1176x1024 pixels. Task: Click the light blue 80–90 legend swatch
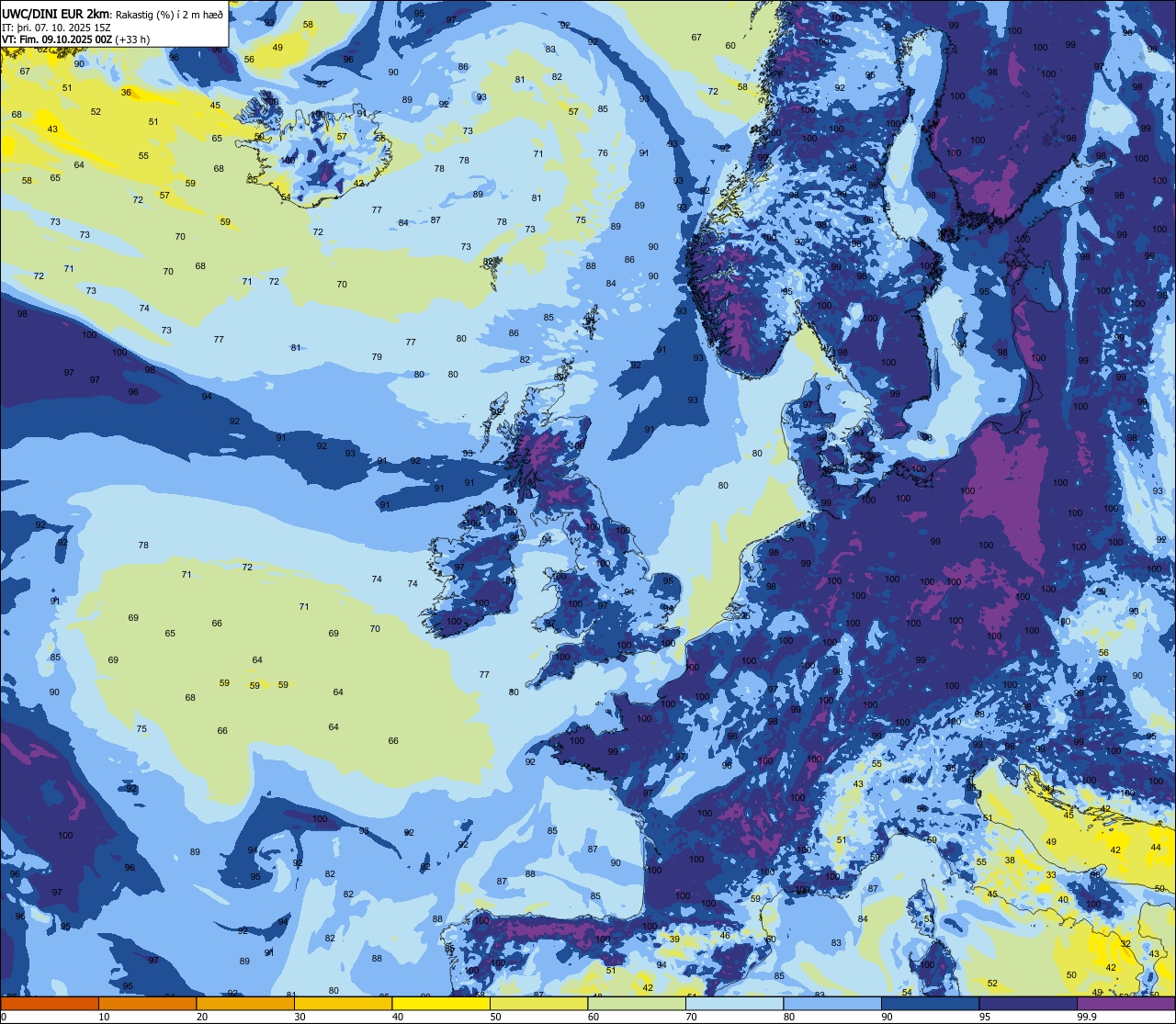(x=832, y=1003)
